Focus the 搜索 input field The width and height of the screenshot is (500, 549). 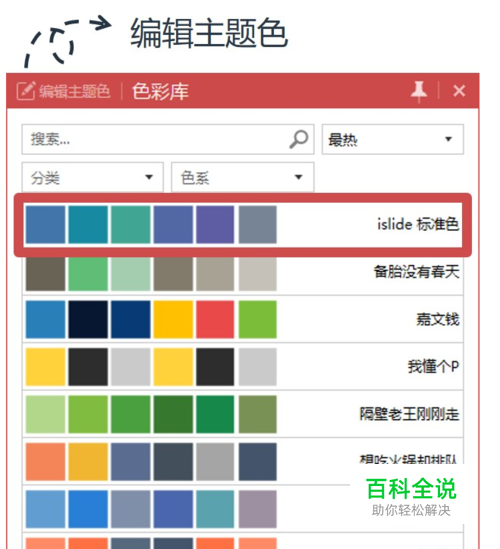tap(168, 139)
